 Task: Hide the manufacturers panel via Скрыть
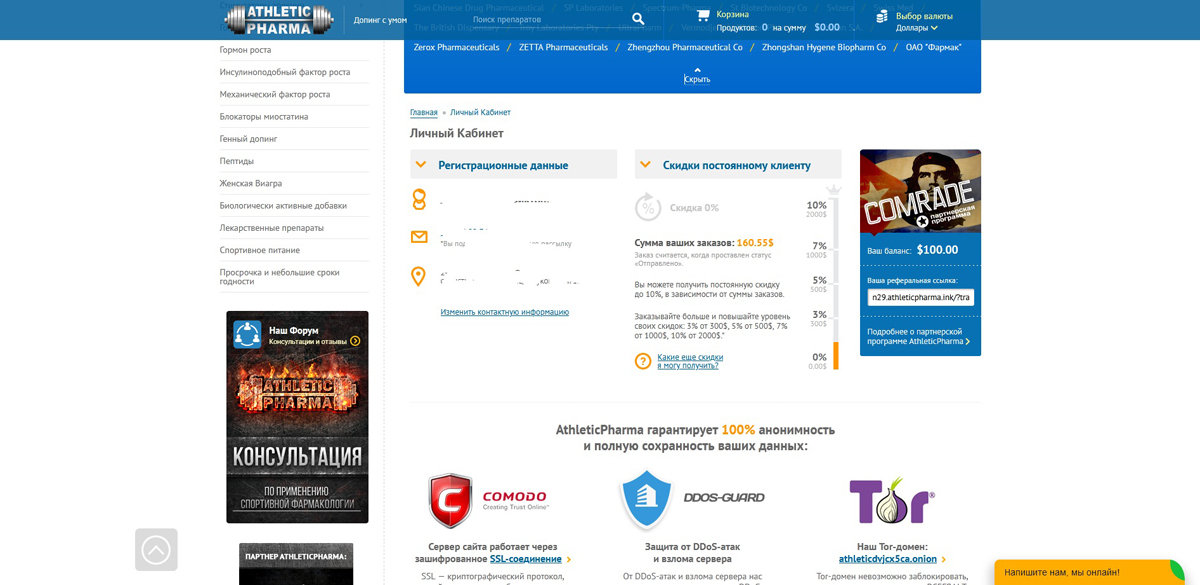[x=696, y=79]
